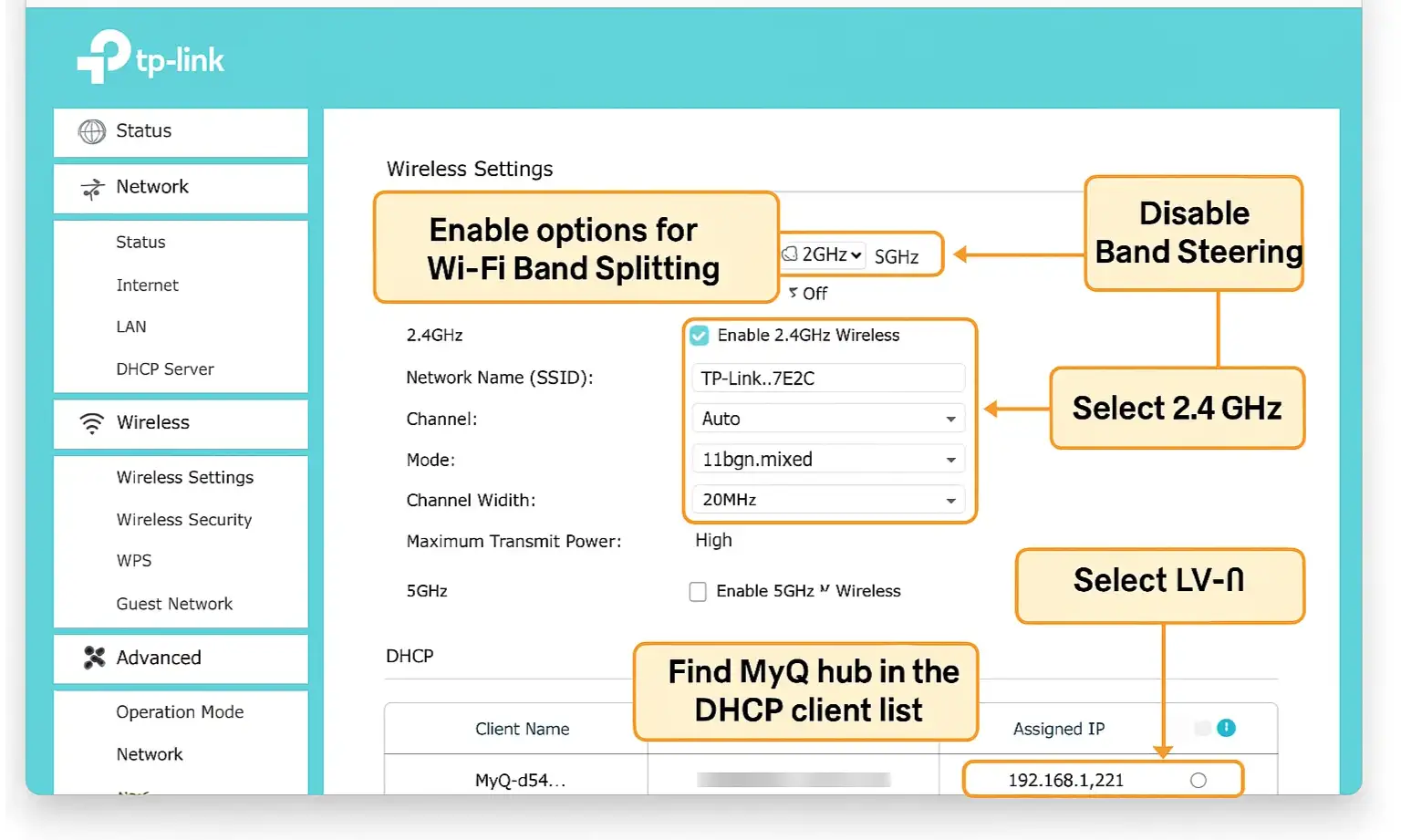Click the MyQ-d54... client name cell

(520, 780)
